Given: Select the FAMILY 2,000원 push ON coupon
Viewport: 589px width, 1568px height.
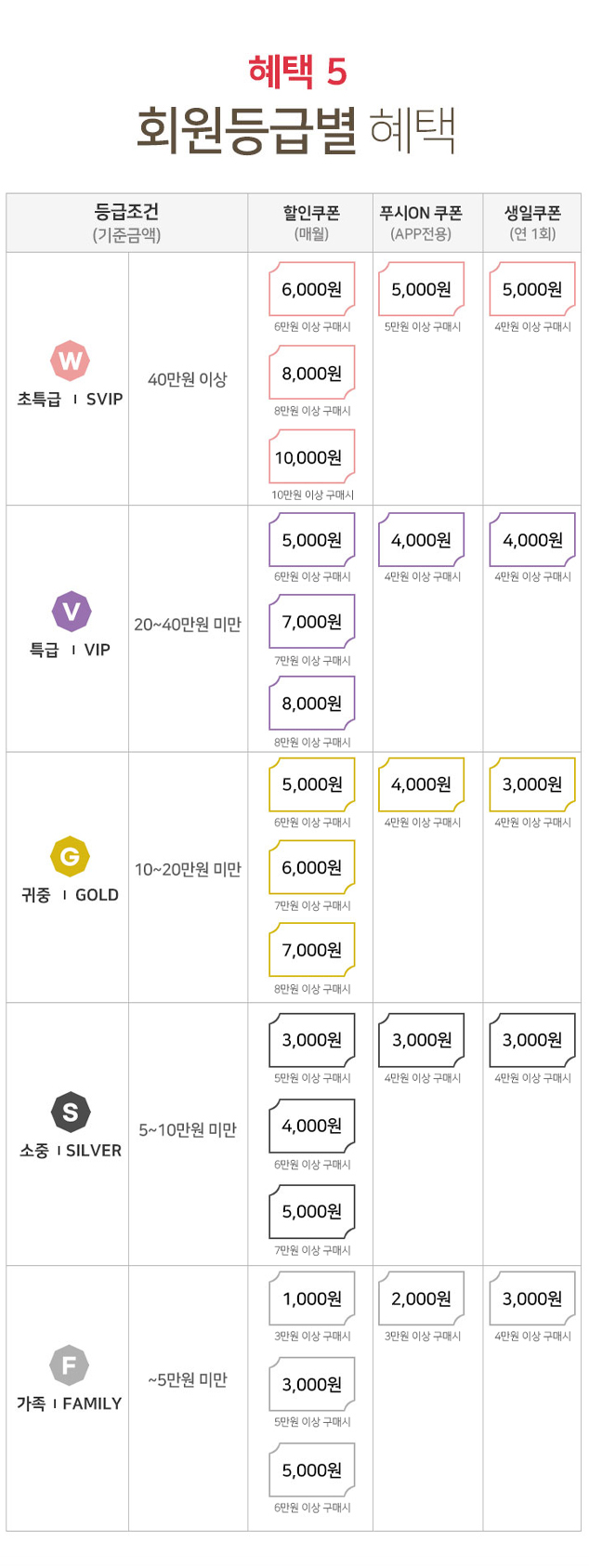Looking at the screenshot, I should pyautogui.click(x=422, y=1298).
